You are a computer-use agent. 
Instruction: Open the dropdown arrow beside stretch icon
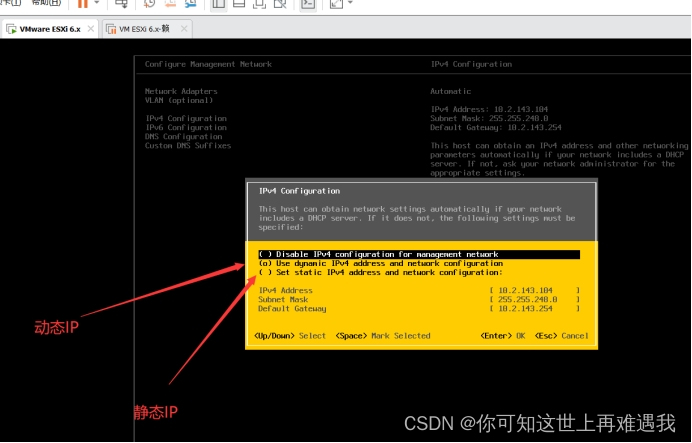[x=350, y=3]
